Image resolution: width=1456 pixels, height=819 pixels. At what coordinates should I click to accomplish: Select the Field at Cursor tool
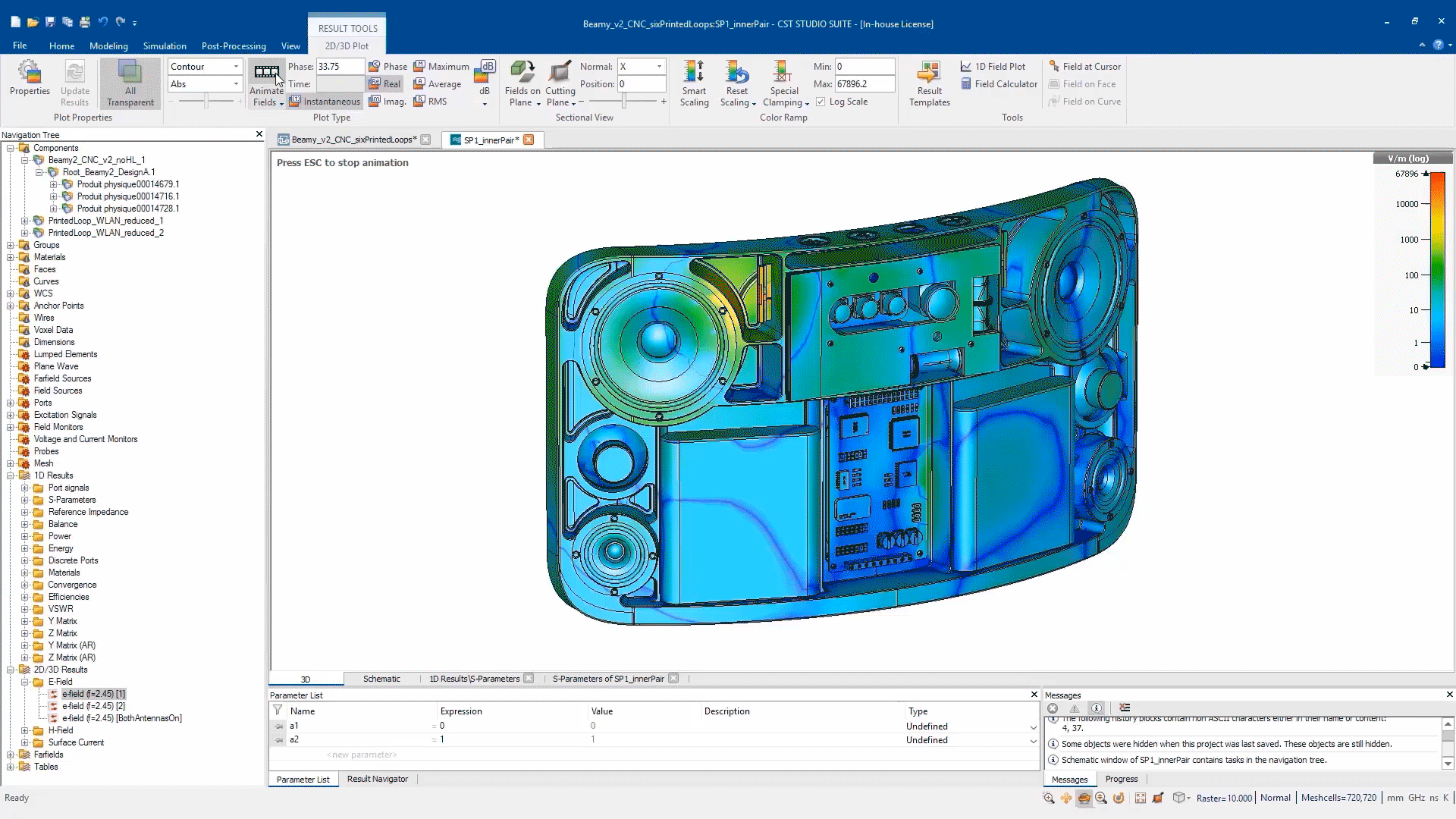pos(1084,67)
